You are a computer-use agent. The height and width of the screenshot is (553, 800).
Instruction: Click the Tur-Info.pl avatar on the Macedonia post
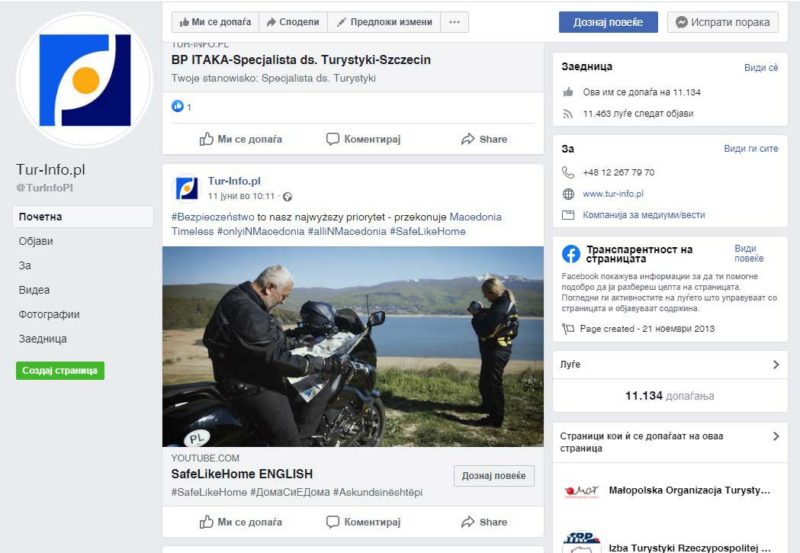(x=186, y=188)
